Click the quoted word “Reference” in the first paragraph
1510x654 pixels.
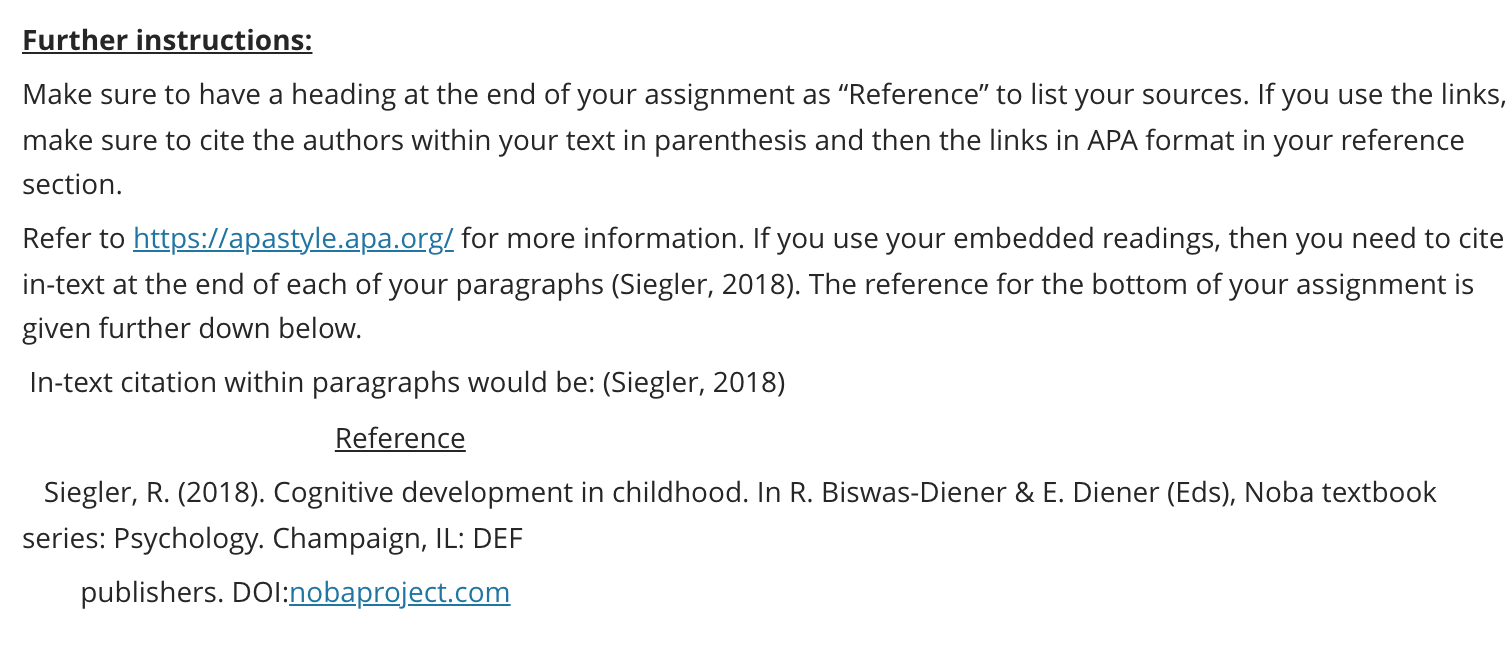913,96
